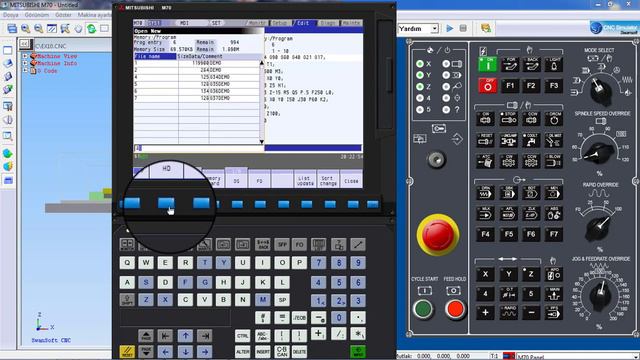Open the Göster menu

click(x=63, y=15)
